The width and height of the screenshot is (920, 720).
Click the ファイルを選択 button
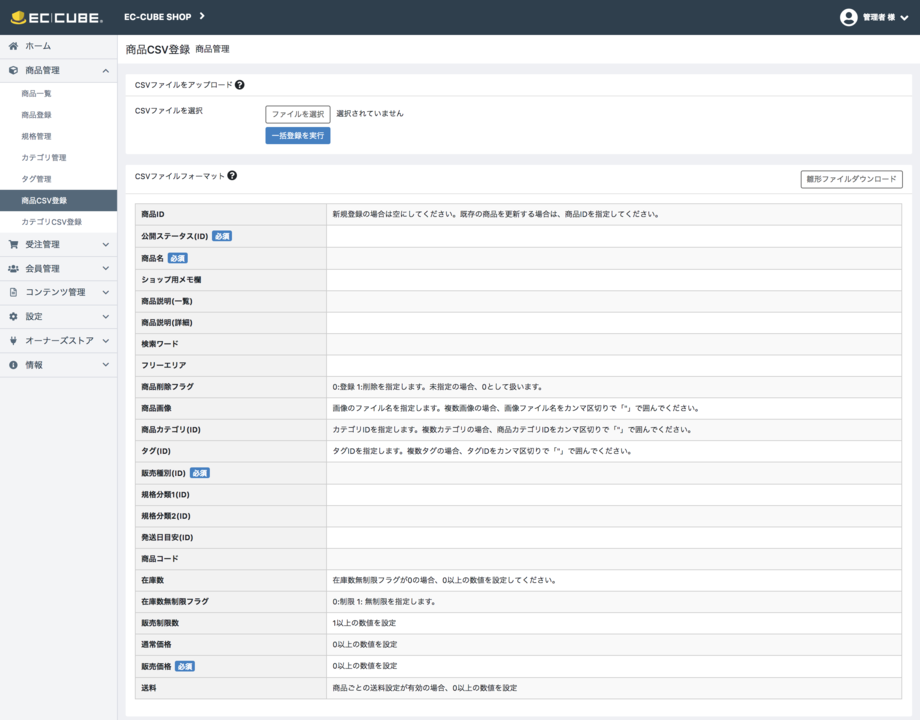click(298, 114)
